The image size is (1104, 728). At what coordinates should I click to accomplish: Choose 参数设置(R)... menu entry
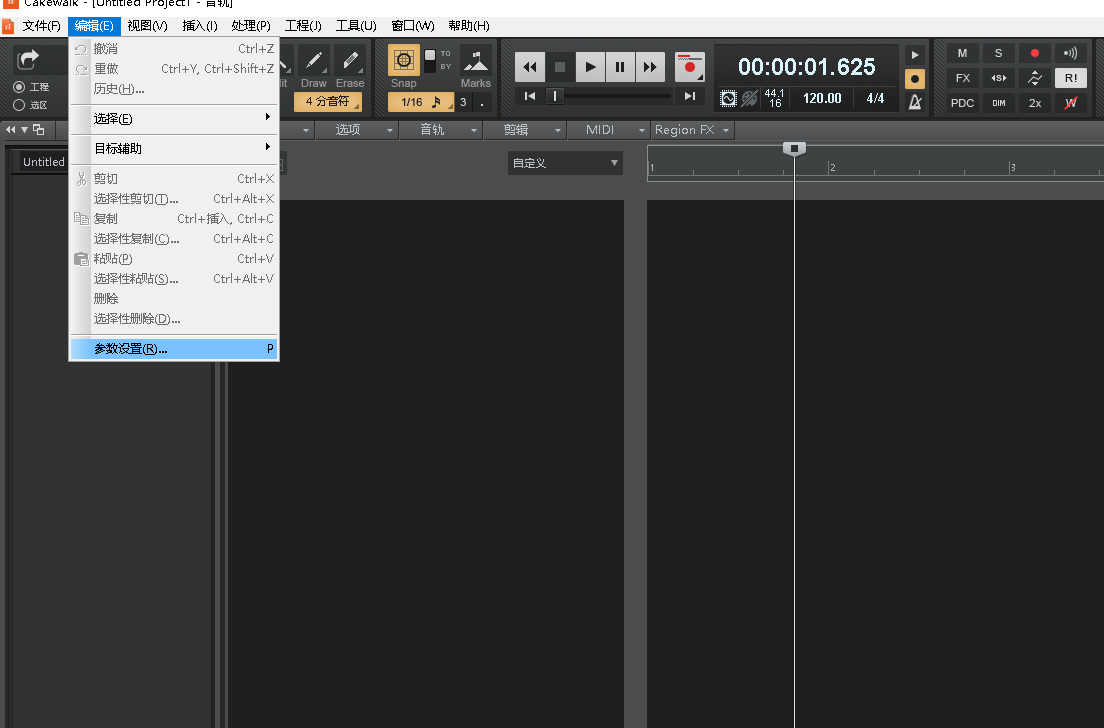coord(174,349)
